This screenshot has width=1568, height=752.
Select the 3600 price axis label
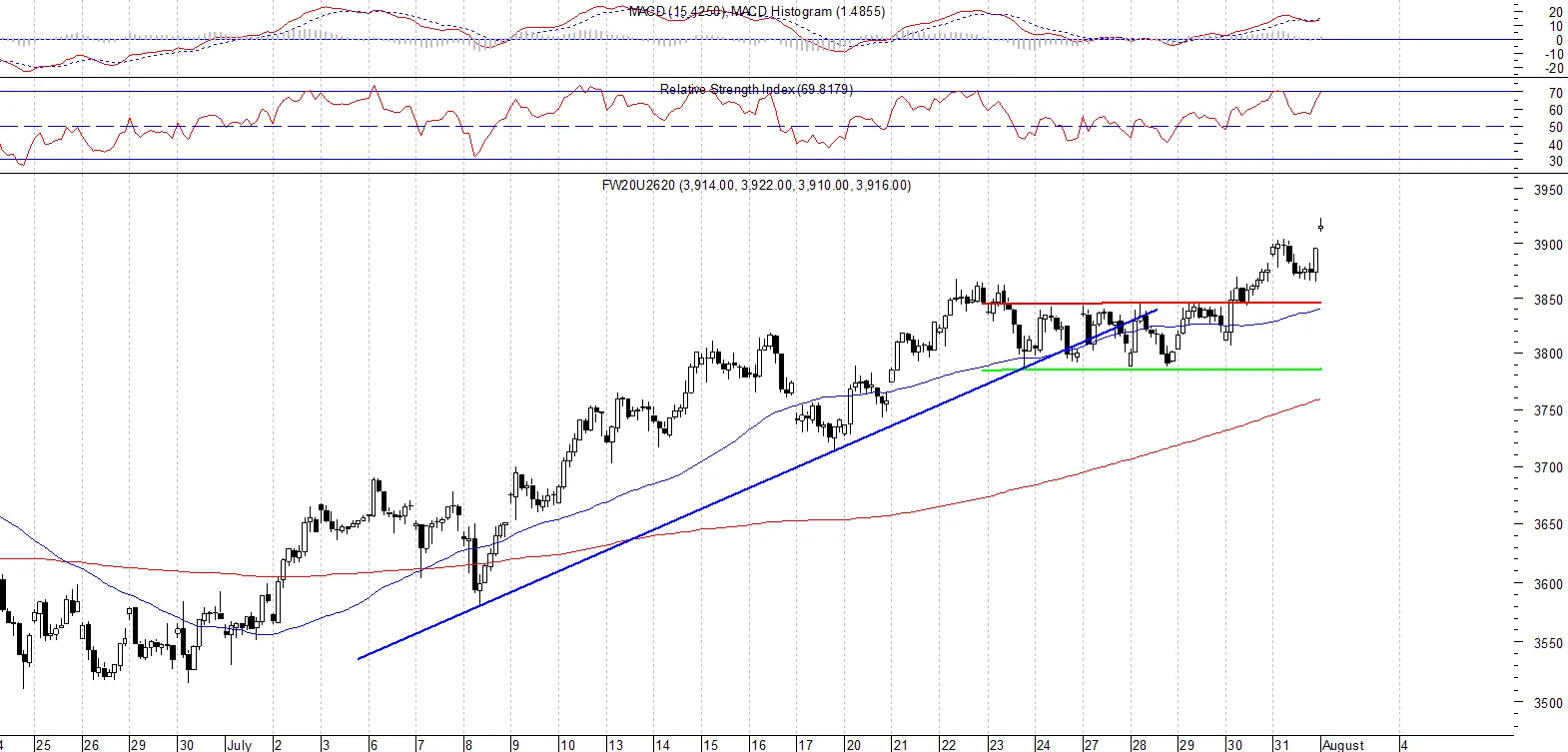[1548, 584]
